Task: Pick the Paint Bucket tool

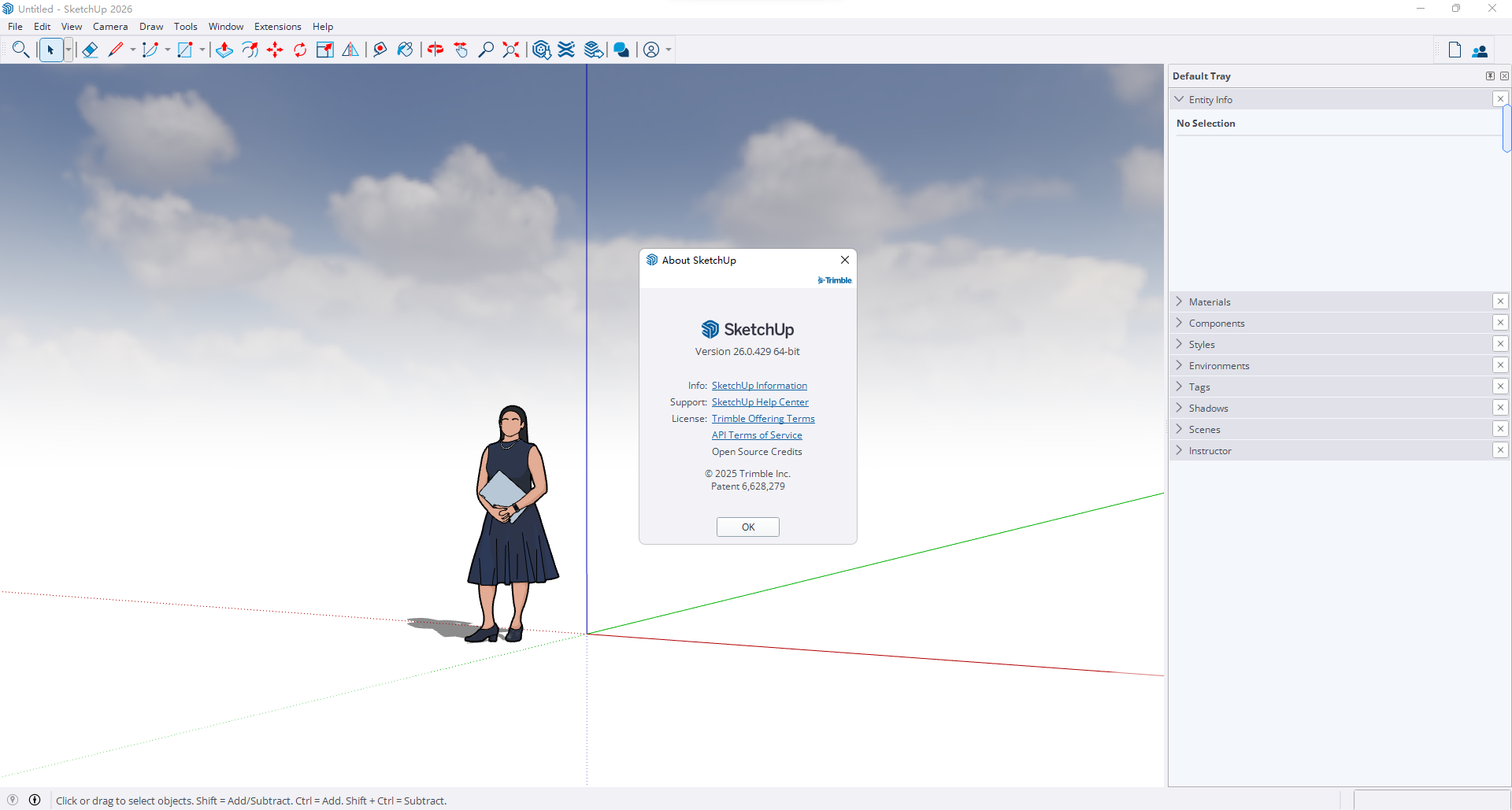Action: tap(405, 50)
